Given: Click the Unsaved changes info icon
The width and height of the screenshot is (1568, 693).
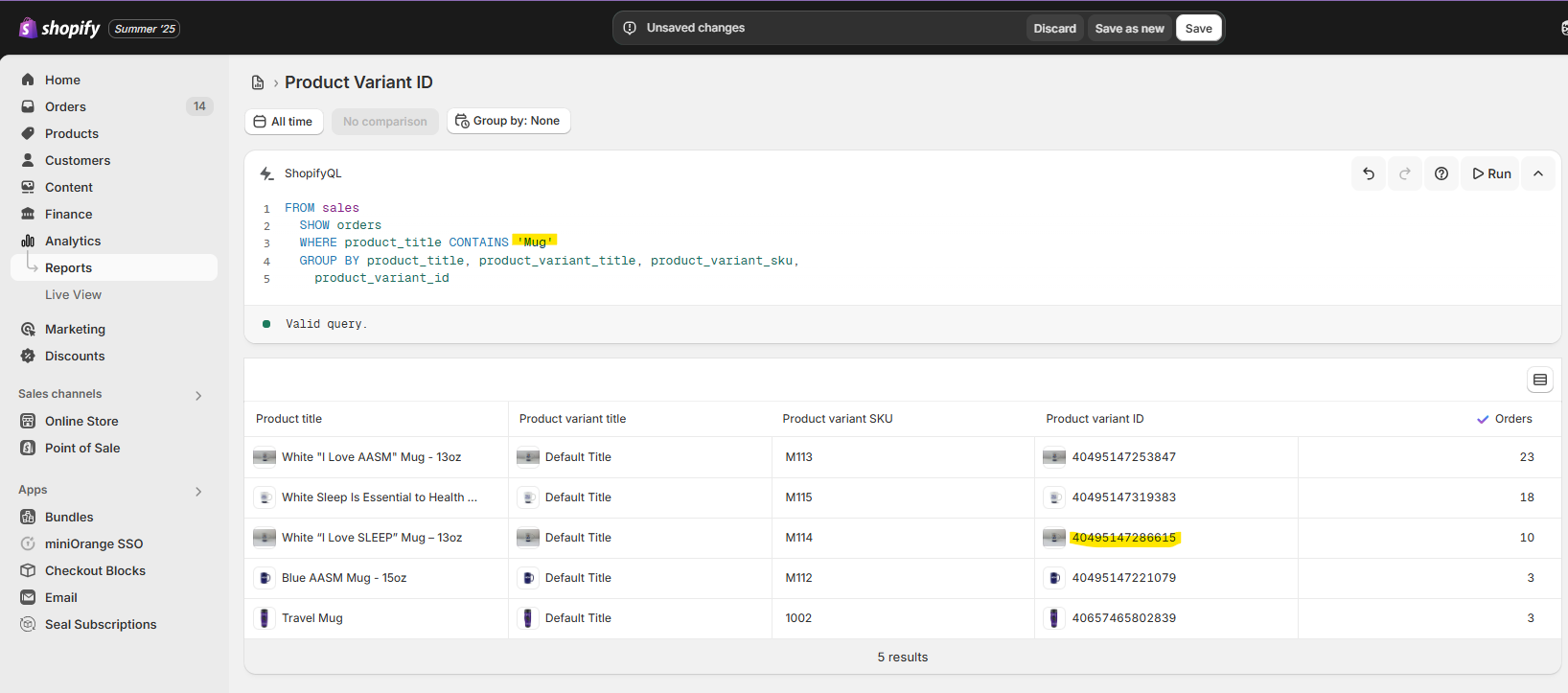Looking at the screenshot, I should pyautogui.click(x=630, y=28).
